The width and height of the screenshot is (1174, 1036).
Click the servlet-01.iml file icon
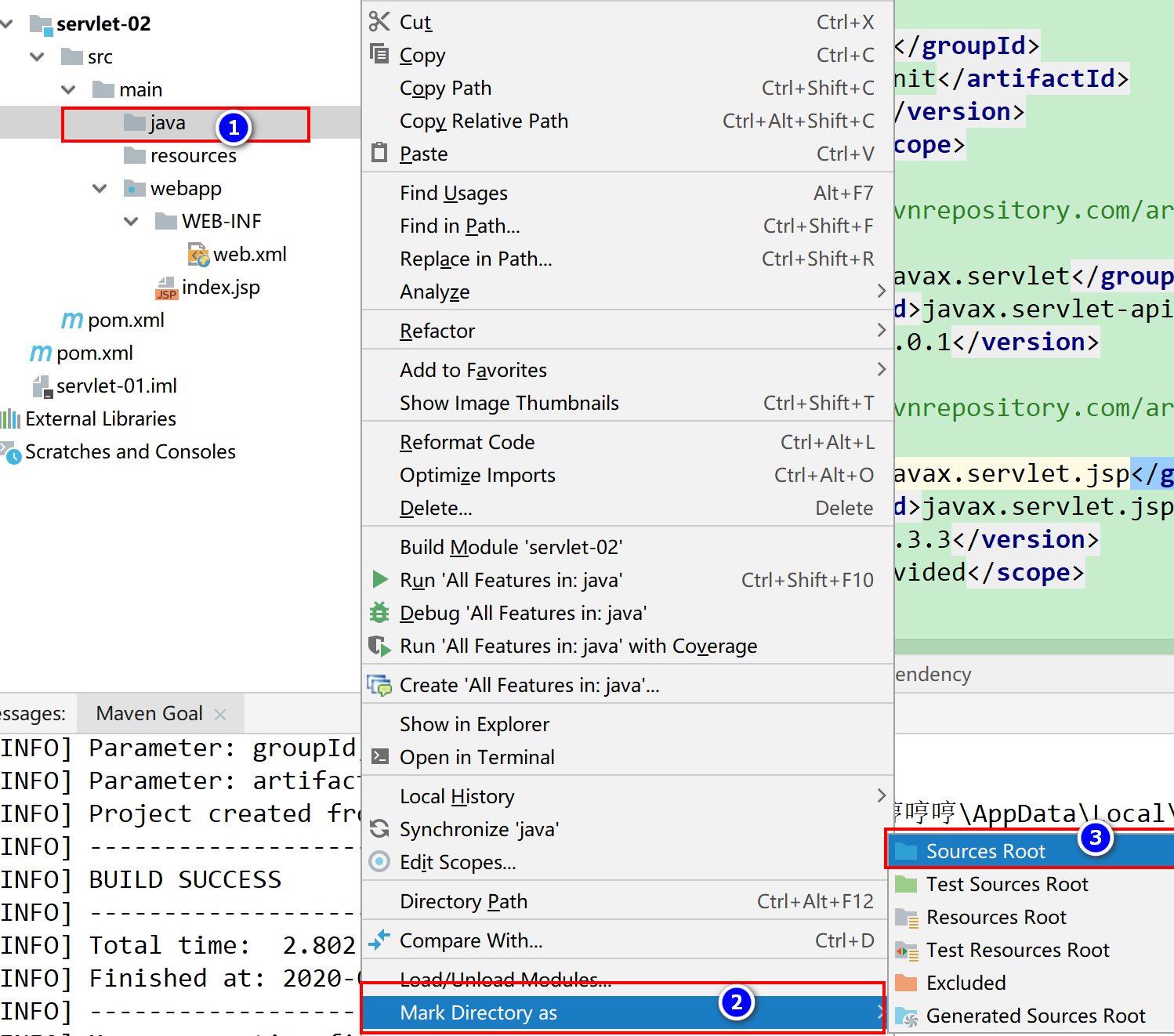point(41,386)
